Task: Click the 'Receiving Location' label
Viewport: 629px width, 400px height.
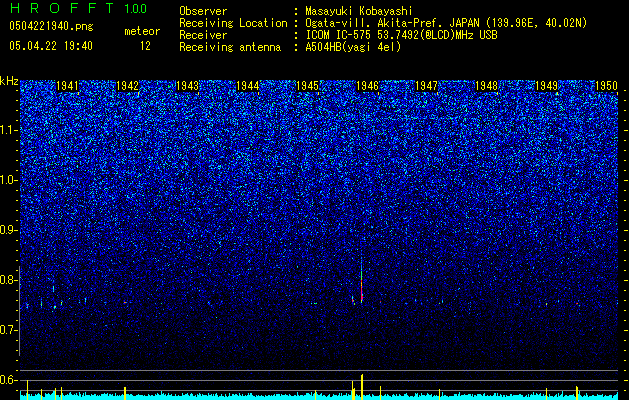Action: tap(233, 23)
